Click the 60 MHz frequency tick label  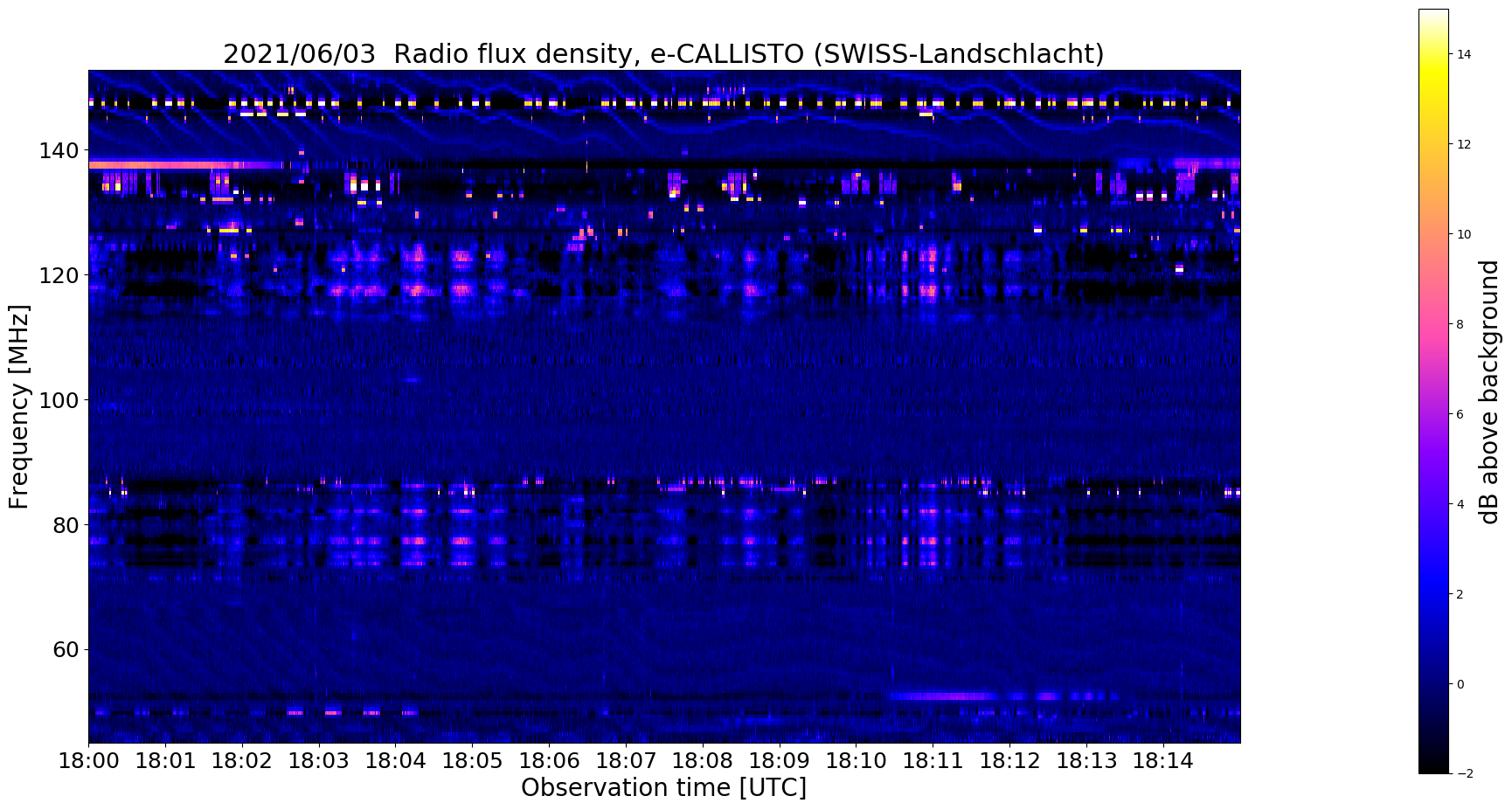point(65,649)
